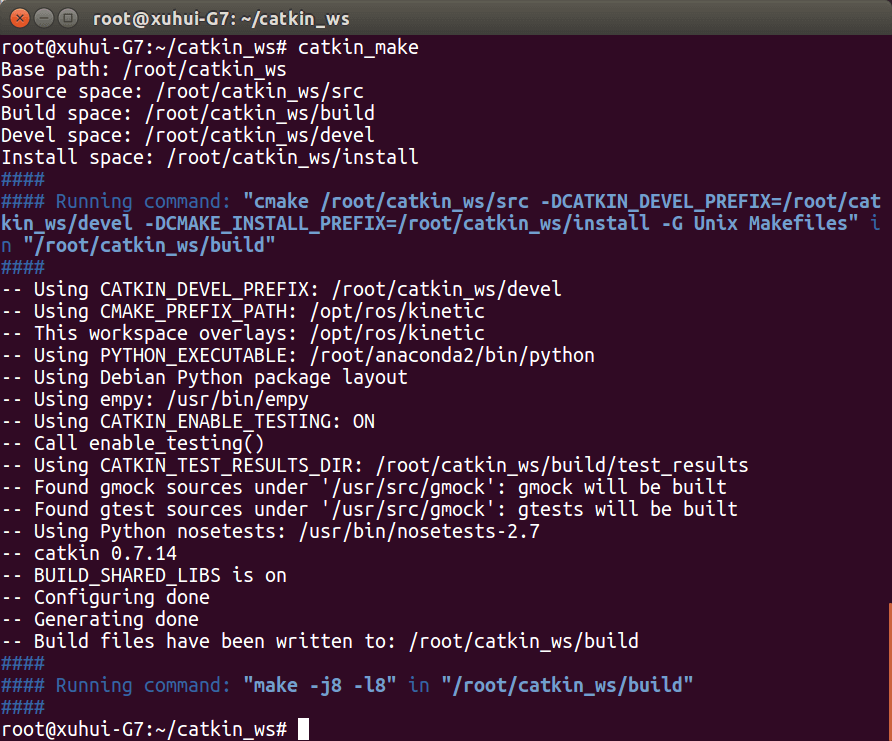This screenshot has height=741, width=892.
Task: Maximize the terminal window
Action: pos(67,17)
